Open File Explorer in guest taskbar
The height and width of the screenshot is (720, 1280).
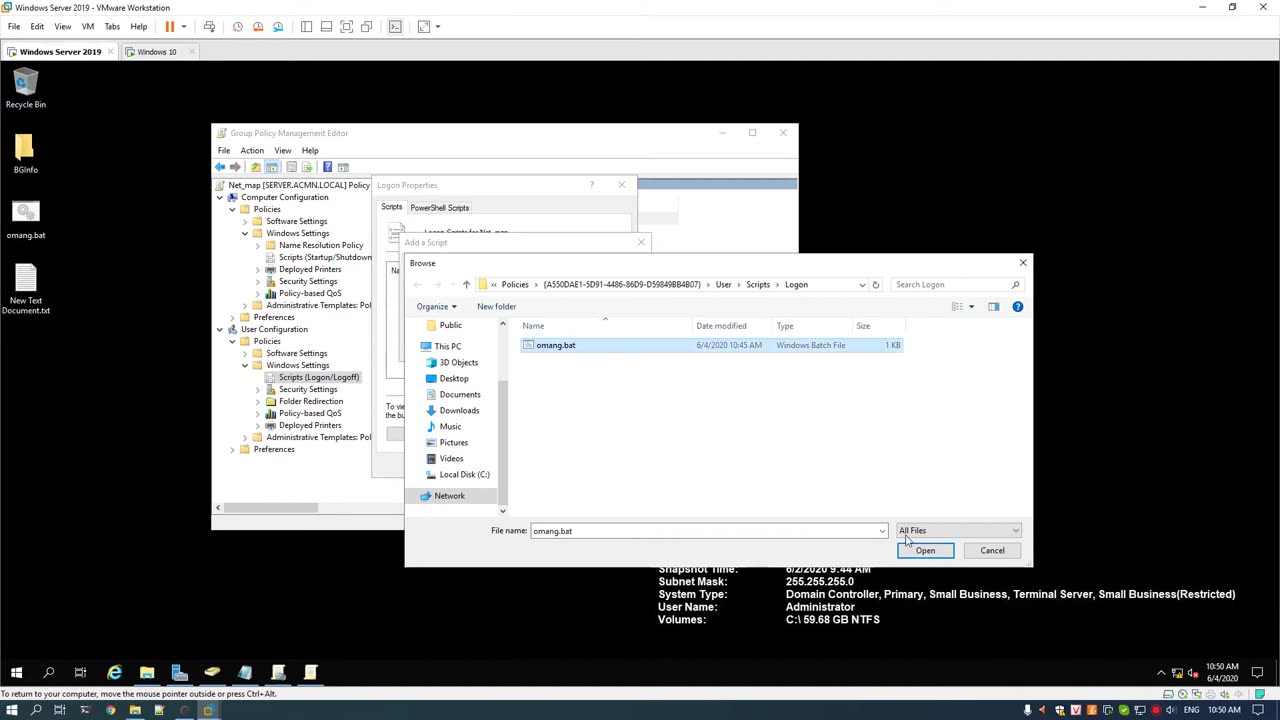tap(147, 673)
